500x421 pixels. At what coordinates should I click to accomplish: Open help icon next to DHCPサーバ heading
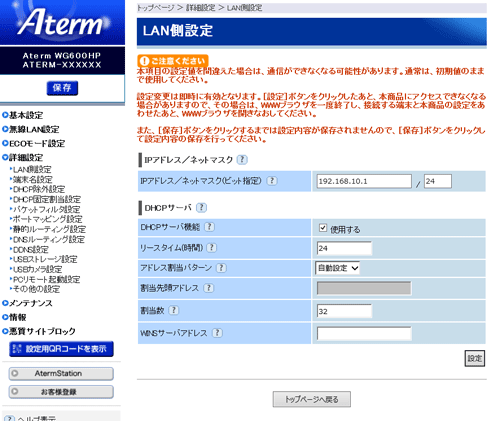coord(201,208)
